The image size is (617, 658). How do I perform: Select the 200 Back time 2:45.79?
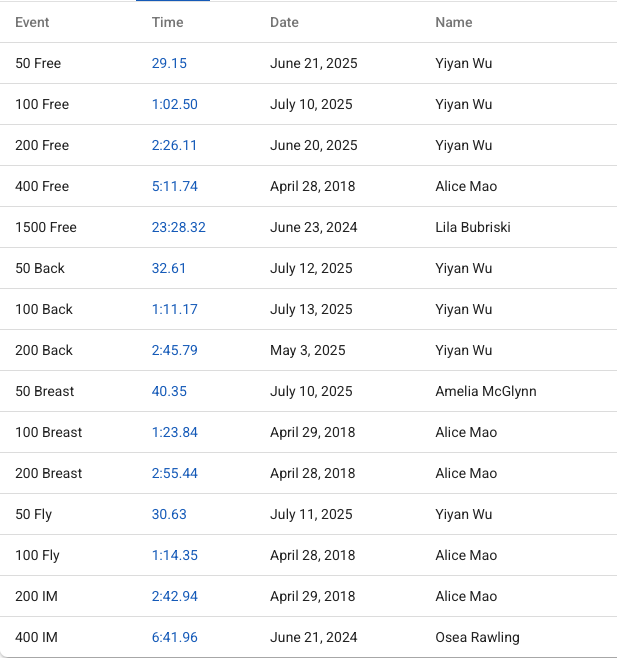click(x=174, y=350)
